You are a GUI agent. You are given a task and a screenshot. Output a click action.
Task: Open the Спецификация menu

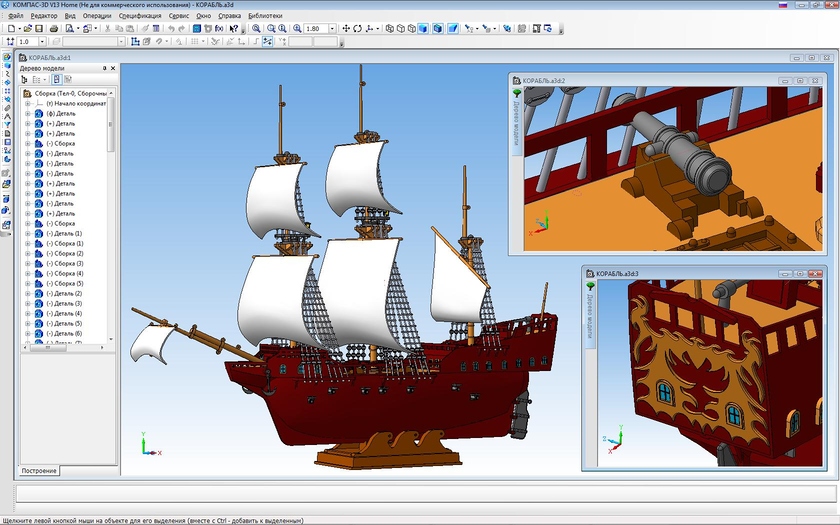140,17
